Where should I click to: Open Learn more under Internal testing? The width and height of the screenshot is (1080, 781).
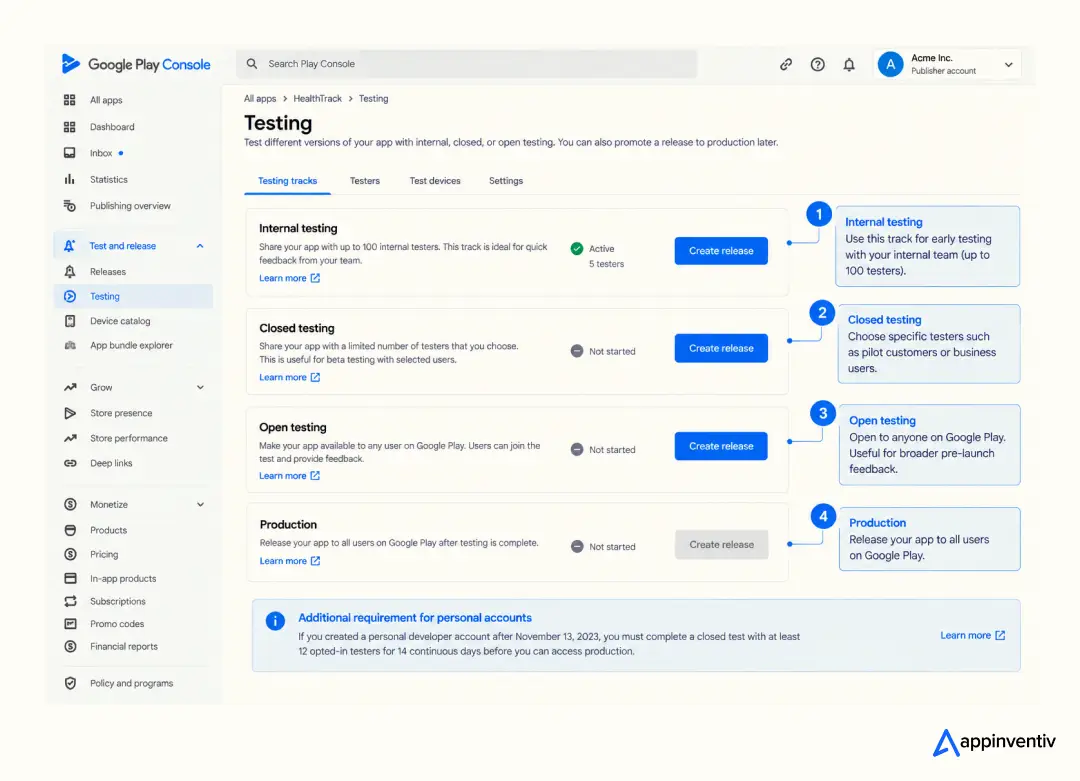(x=289, y=278)
